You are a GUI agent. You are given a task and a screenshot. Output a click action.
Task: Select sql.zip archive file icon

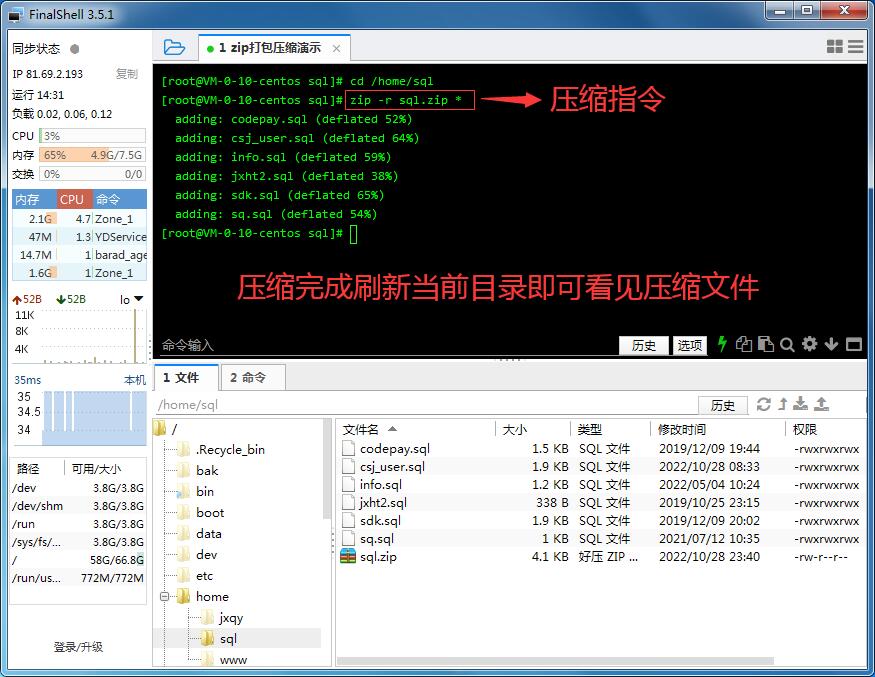[348, 556]
